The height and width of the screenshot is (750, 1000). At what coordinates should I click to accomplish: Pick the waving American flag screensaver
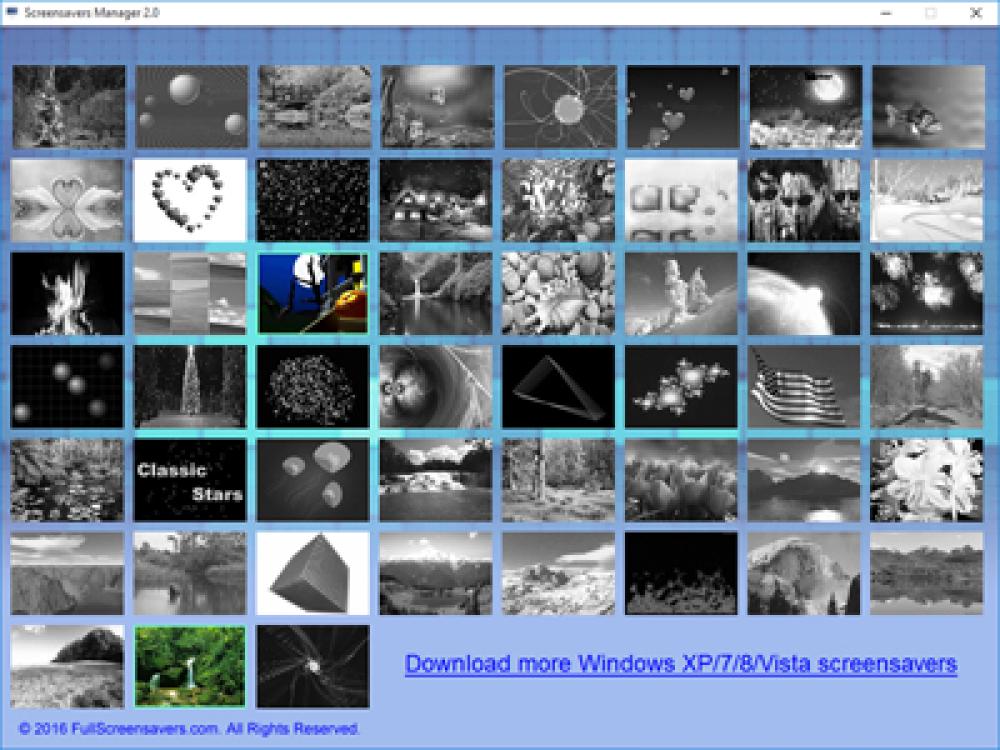(807, 385)
